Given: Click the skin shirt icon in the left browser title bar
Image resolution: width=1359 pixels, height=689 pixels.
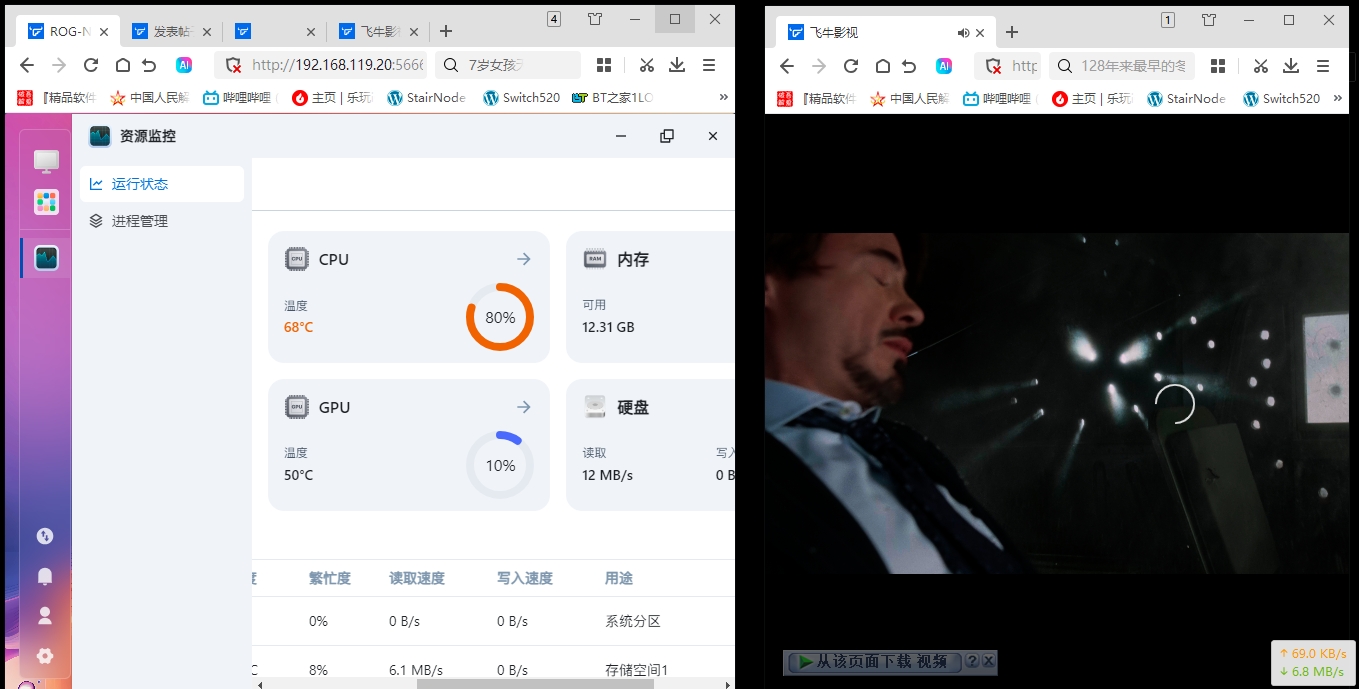Looking at the screenshot, I should 595,19.
